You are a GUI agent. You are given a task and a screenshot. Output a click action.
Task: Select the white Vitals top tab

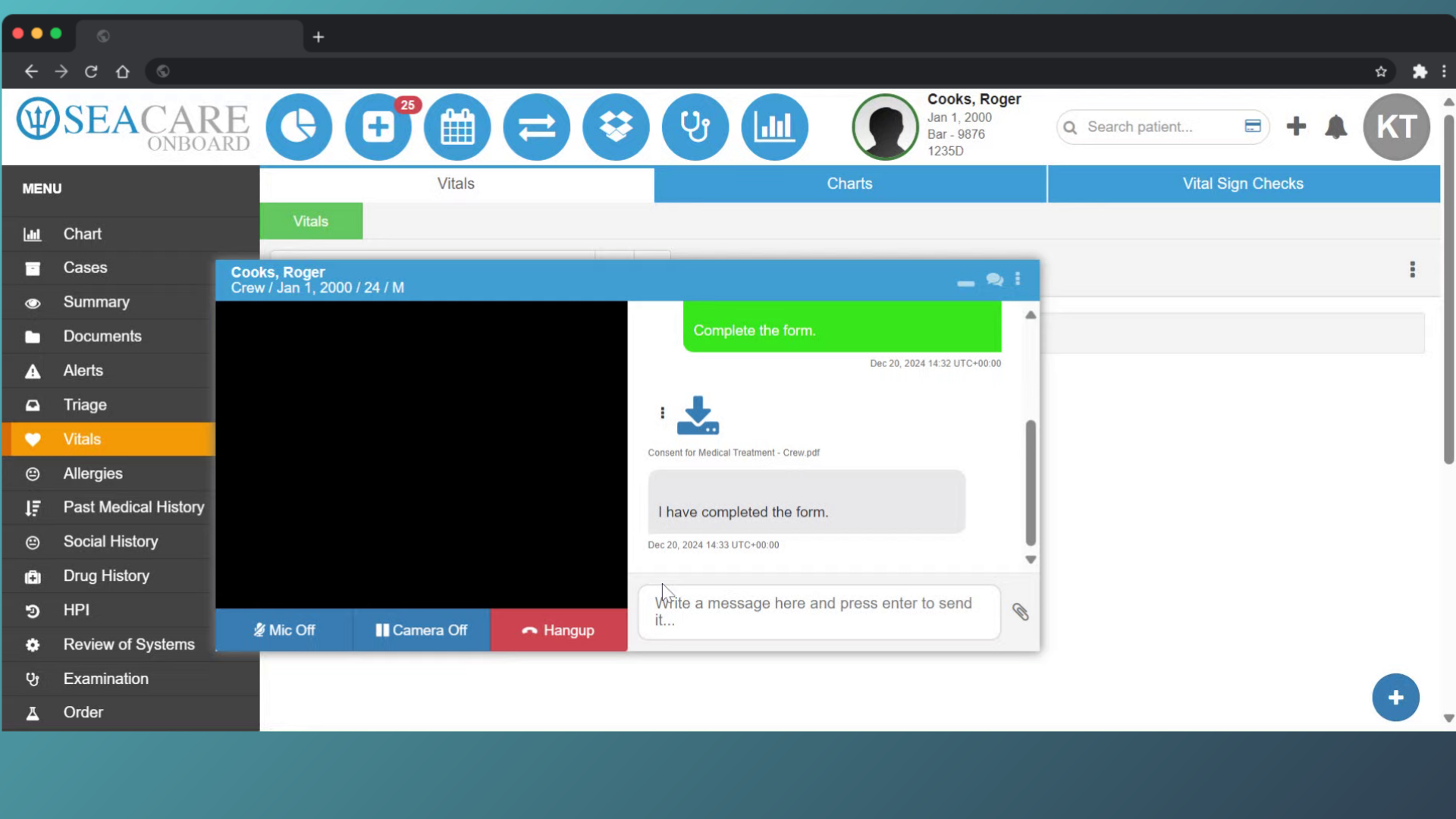tap(456, 184)
